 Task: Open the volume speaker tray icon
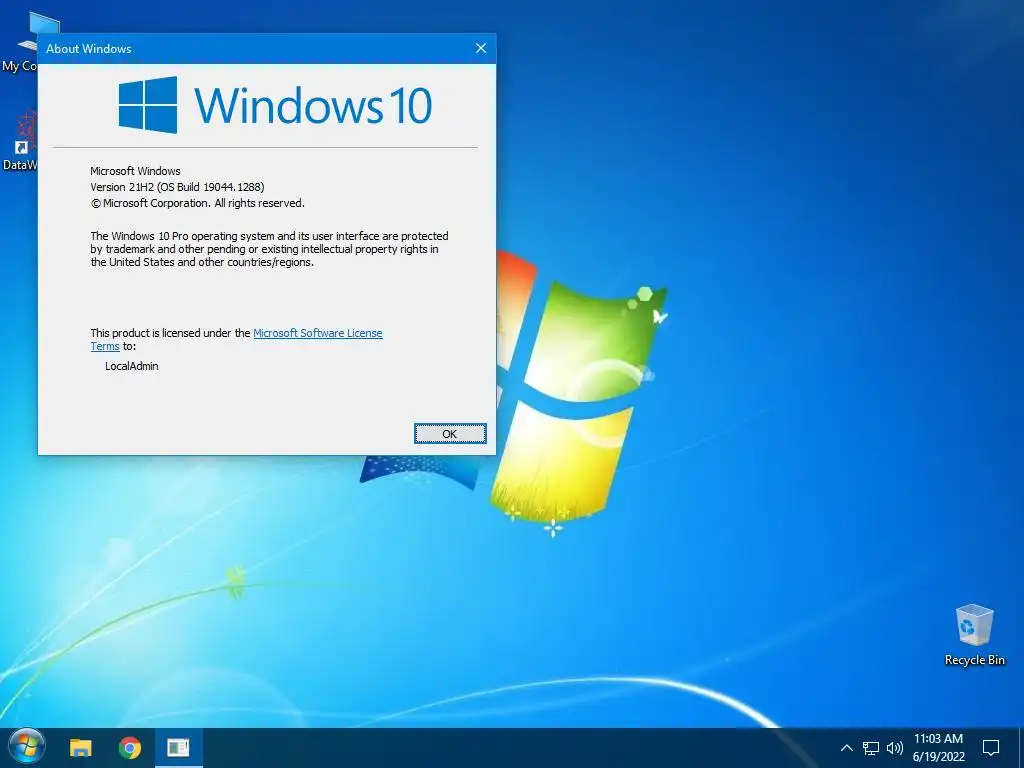click(895, 748)
